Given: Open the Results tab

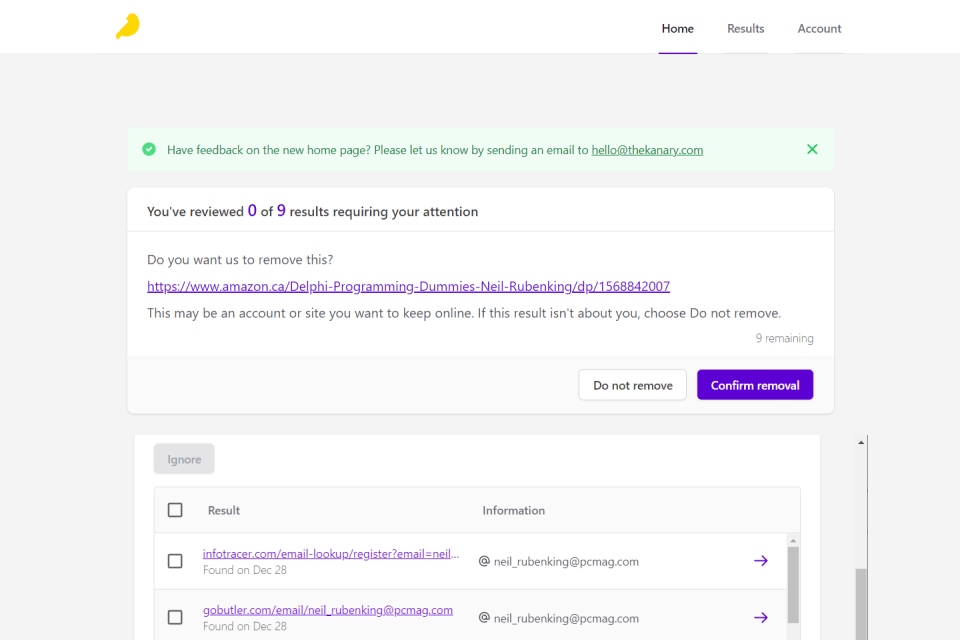Looking at the screenshot, I should point(745,29).
